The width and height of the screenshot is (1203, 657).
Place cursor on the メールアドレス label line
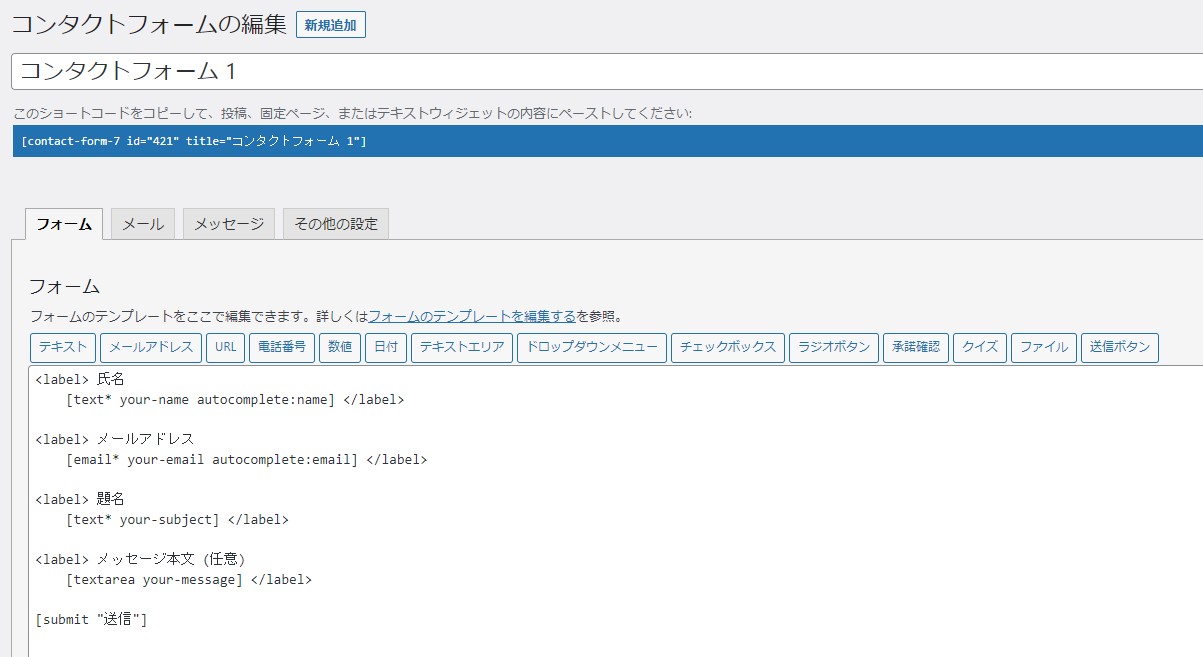(115, 439)
